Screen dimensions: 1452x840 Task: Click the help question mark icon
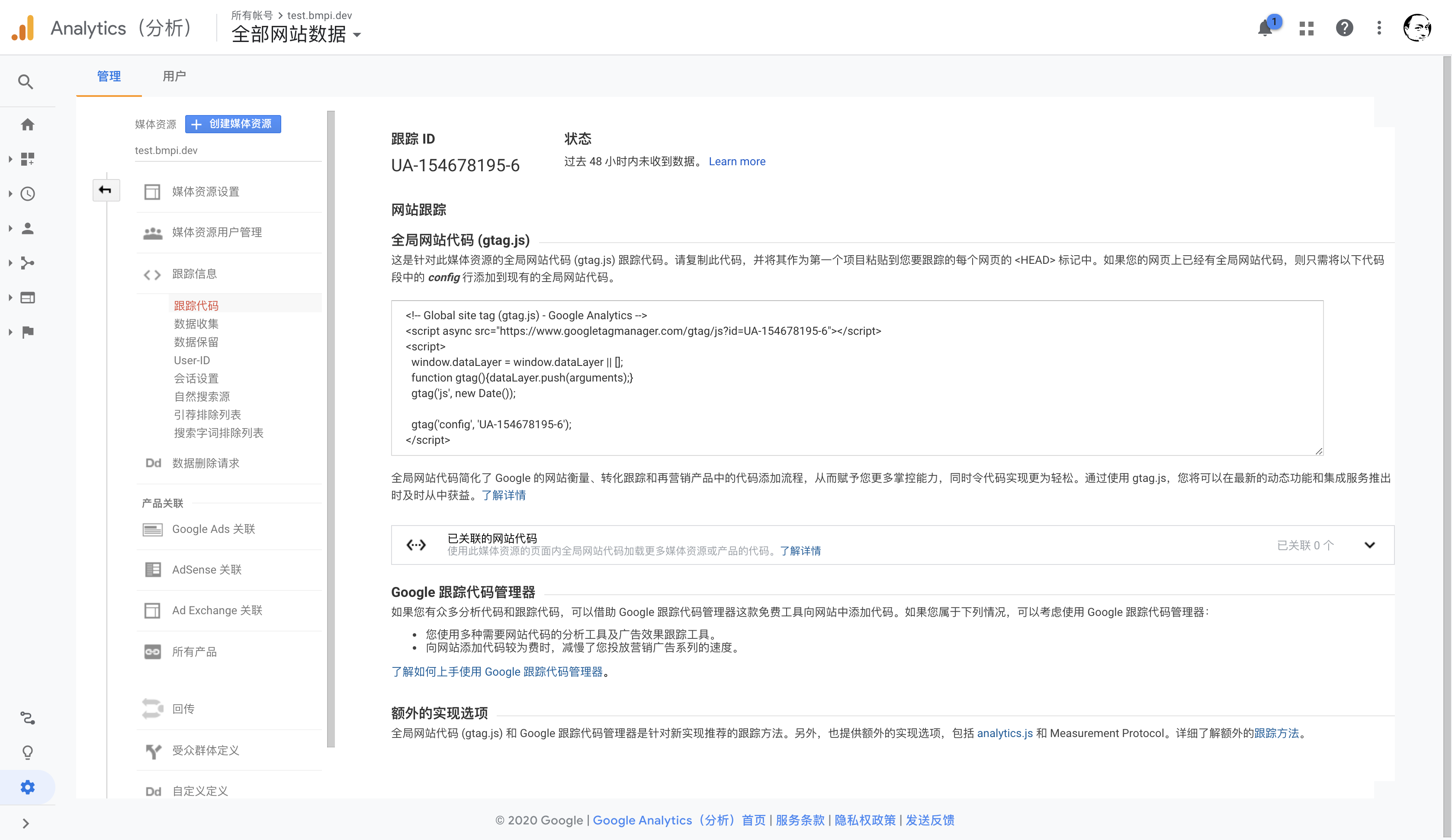pos(1344,28)
